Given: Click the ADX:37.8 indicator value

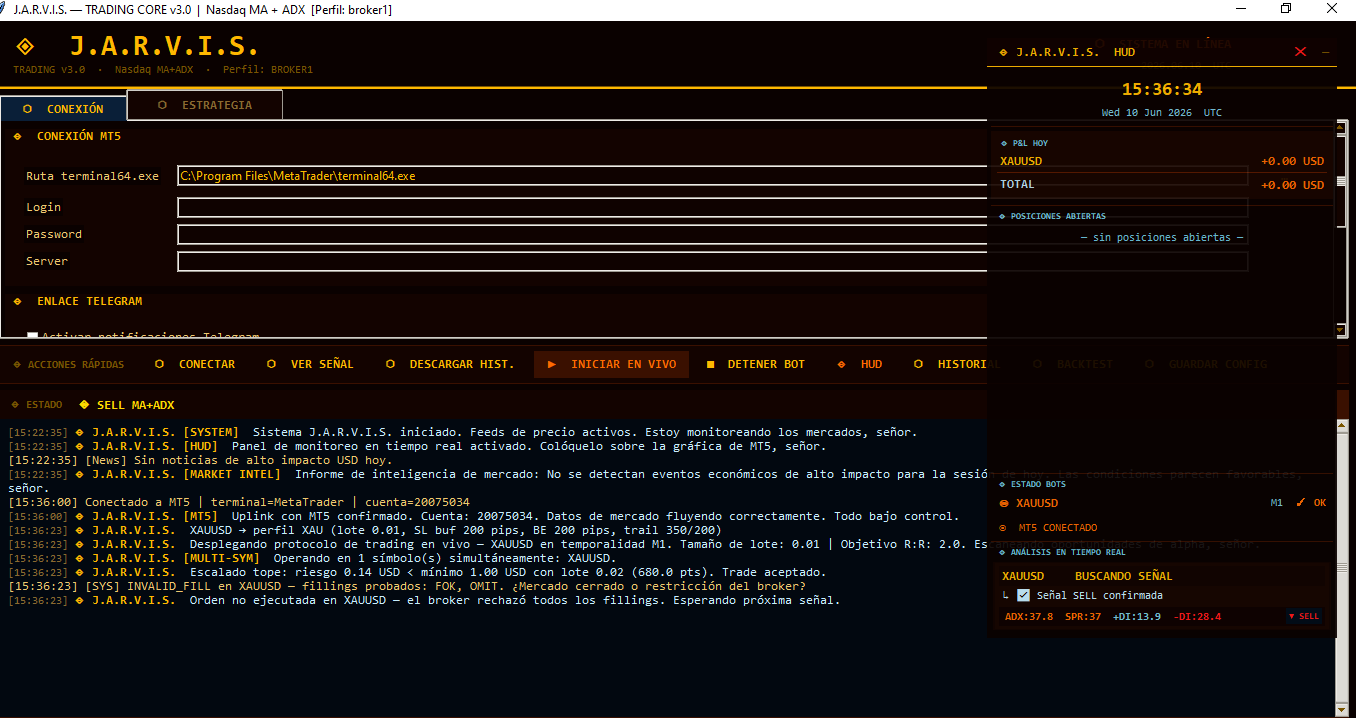Looking at the screenshot, I should click(x=1029, y=617).
